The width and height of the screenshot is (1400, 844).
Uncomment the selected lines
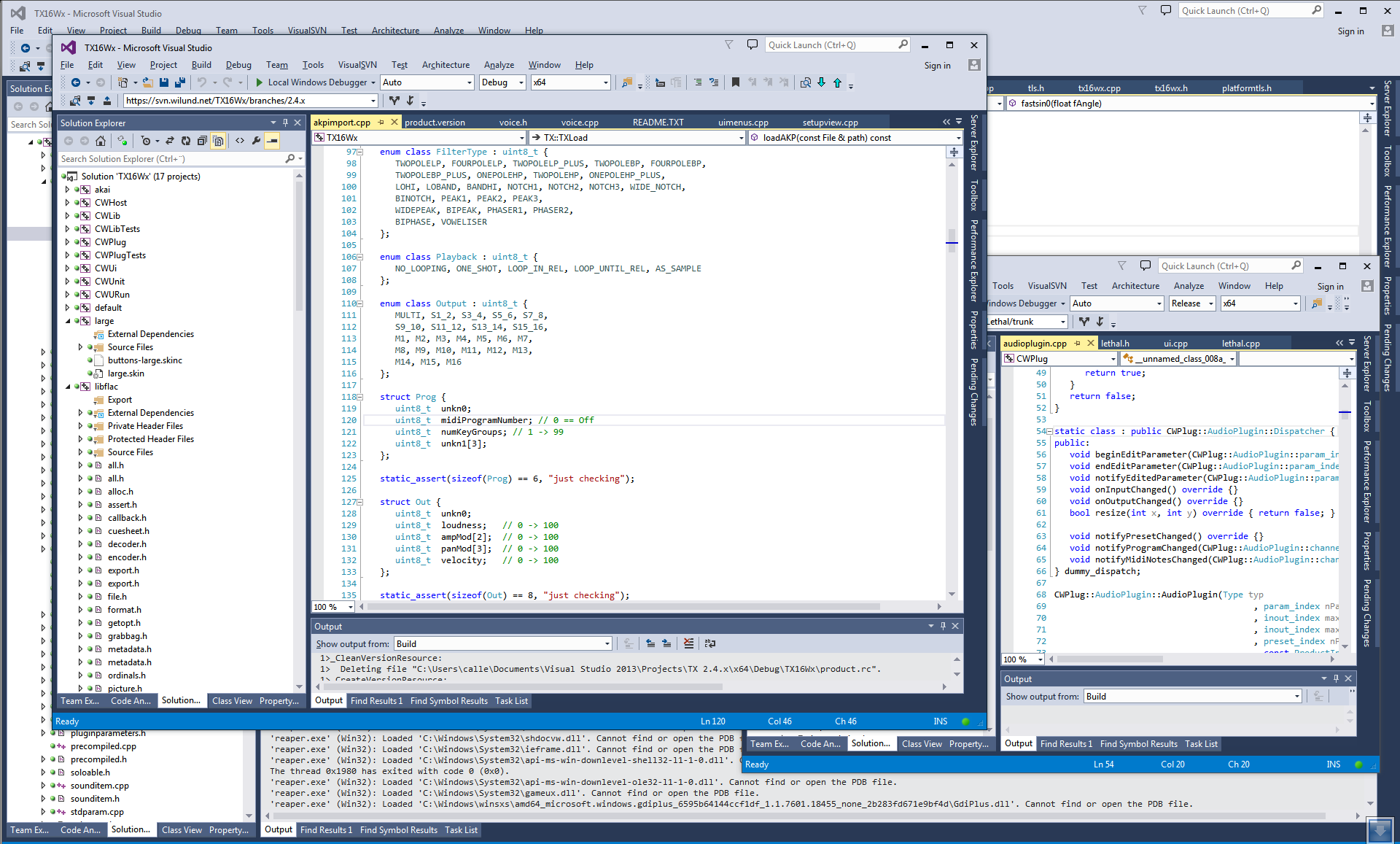pyautogui.click(x=714, y=82)
